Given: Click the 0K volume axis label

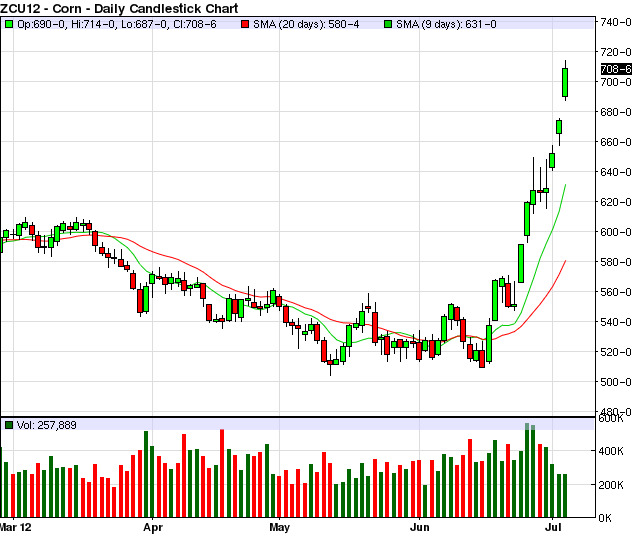Looking at the screenshot, I should [605, 518].
